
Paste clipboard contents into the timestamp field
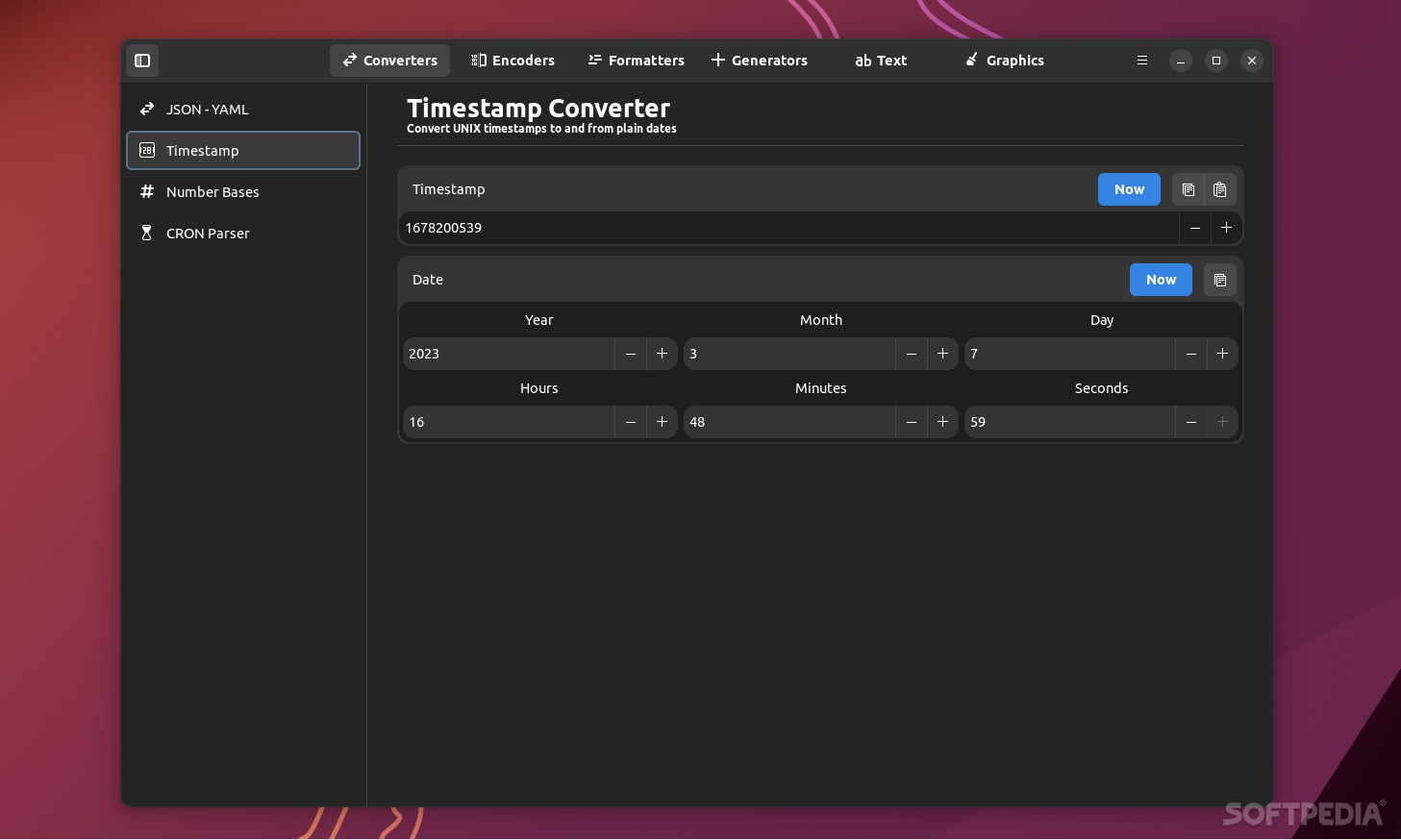tap(1219, 189)
